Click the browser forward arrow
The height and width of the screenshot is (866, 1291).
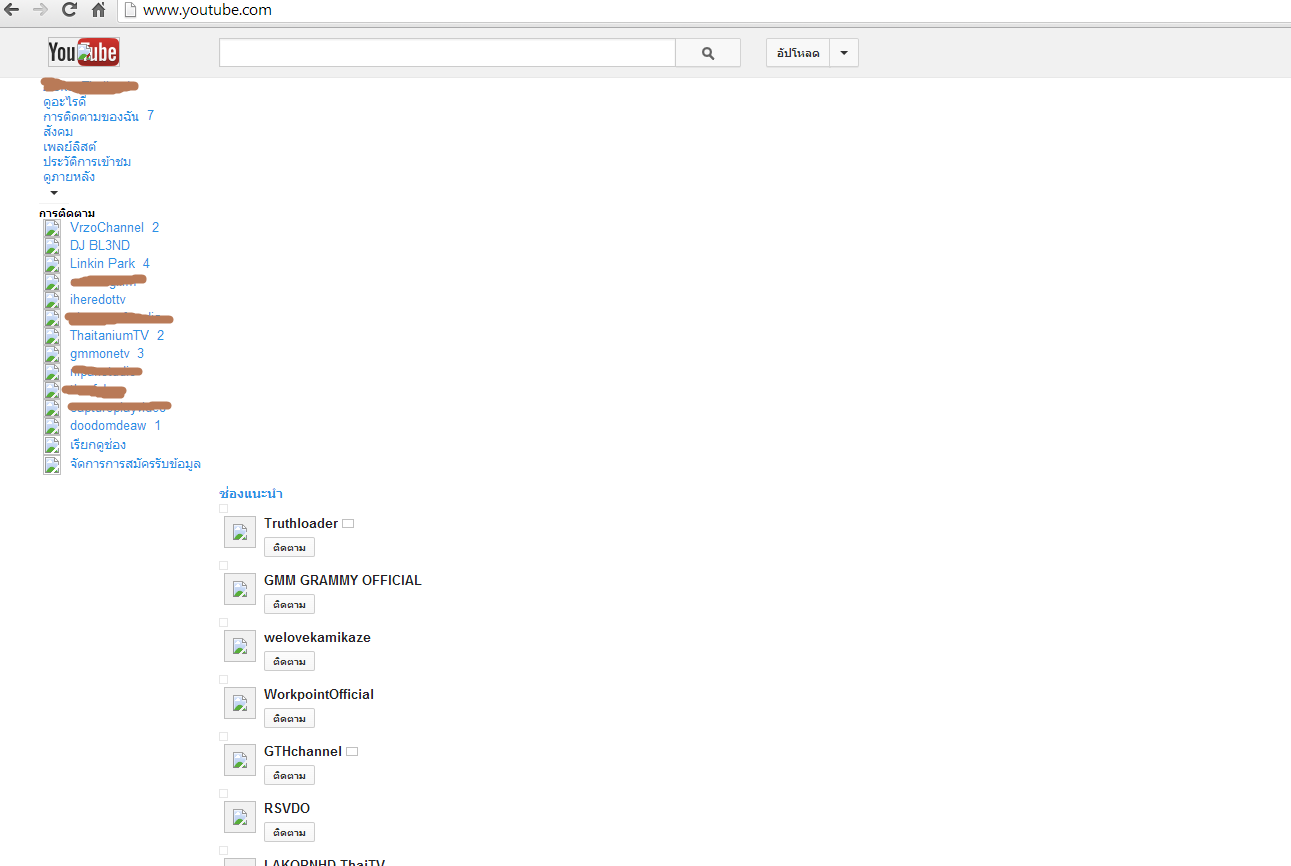pyautogui.click(x=40, y=10)
